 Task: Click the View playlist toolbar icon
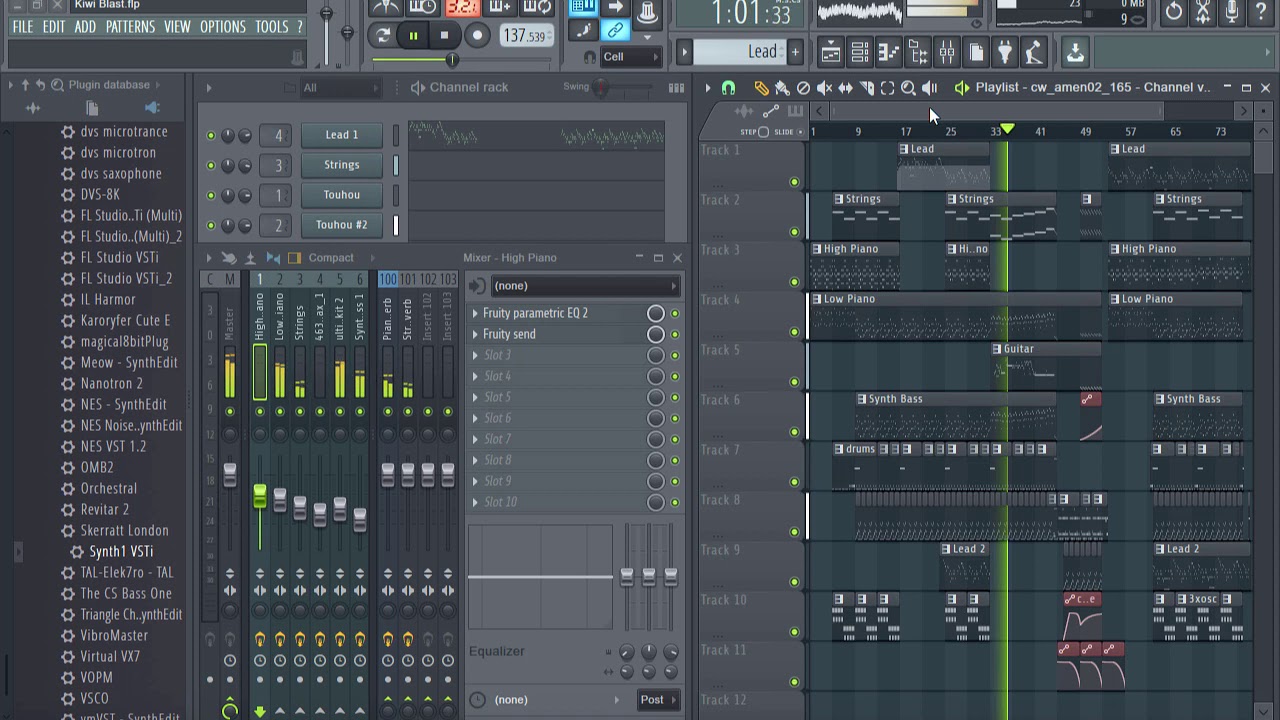[x=831, y=52]
